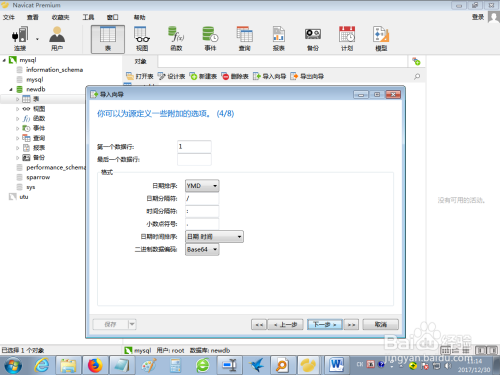Screen dimensions: 500x375
Task: Click Open Table in object toolbar
Action: 140,76
